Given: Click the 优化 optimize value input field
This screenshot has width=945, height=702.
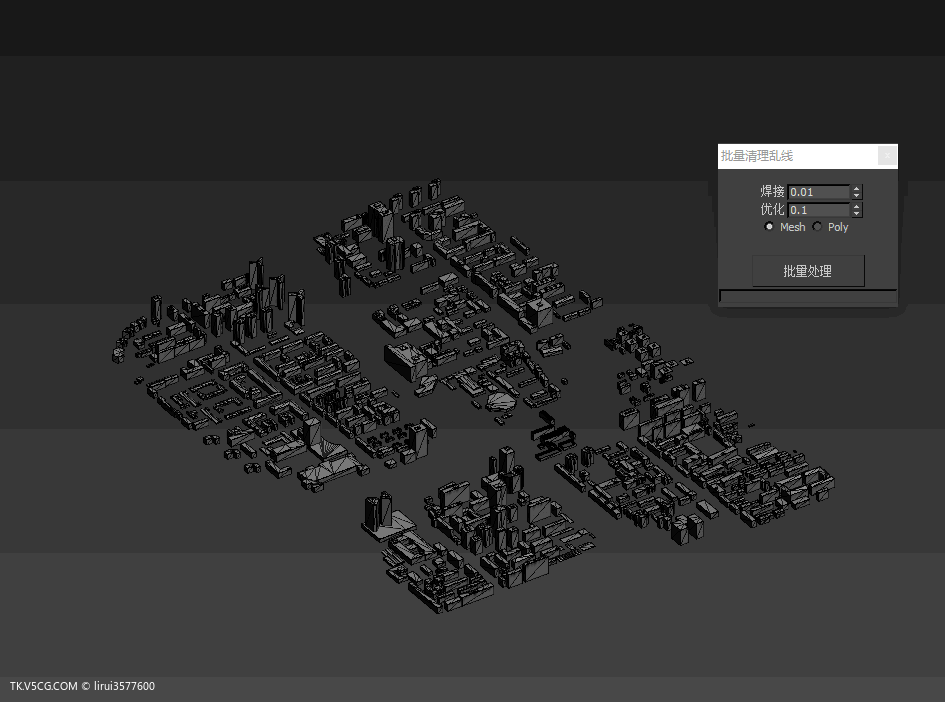Looking at the screenshot, I should (818, 210).
